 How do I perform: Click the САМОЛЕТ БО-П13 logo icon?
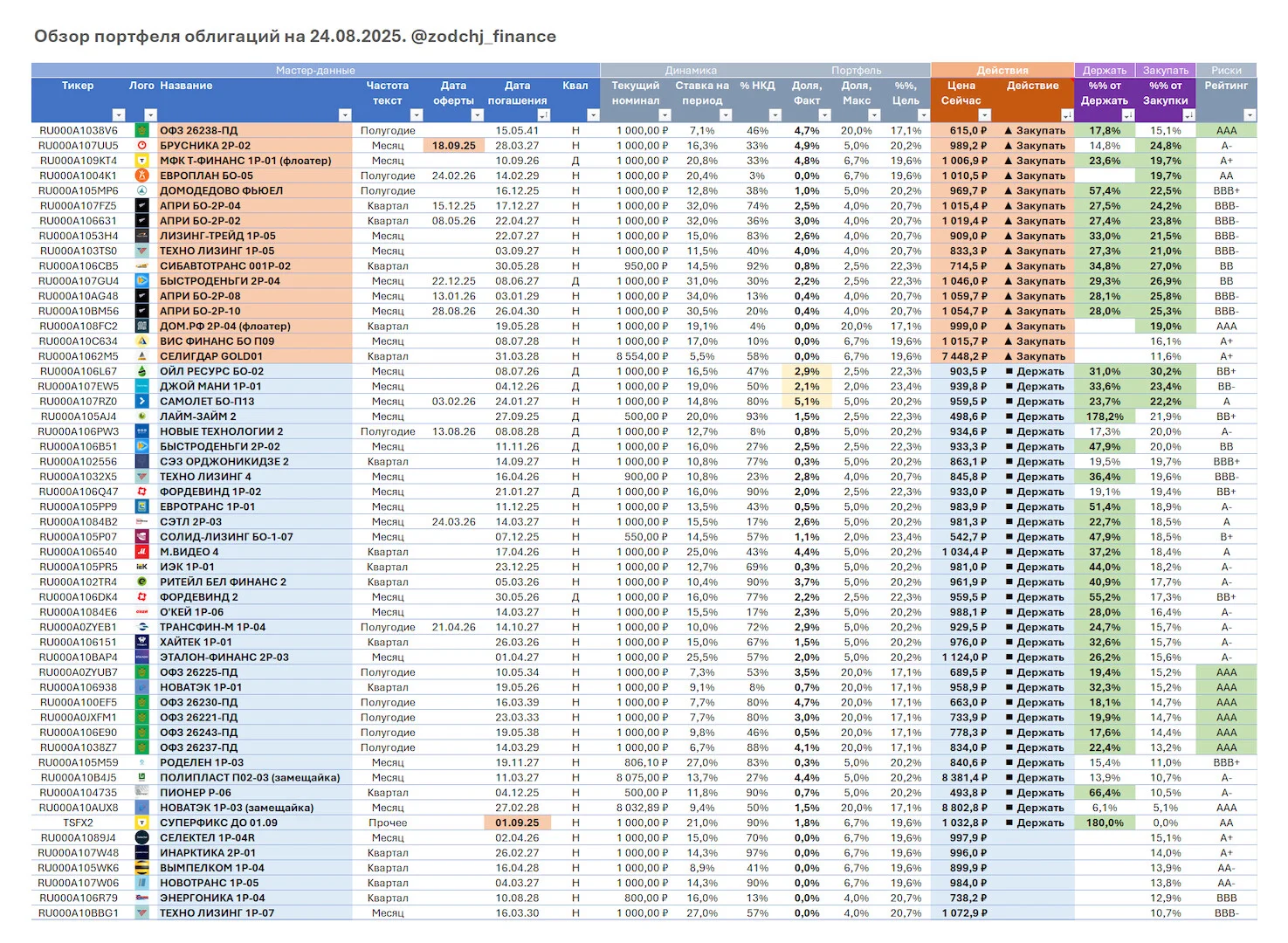click(141, 402)
